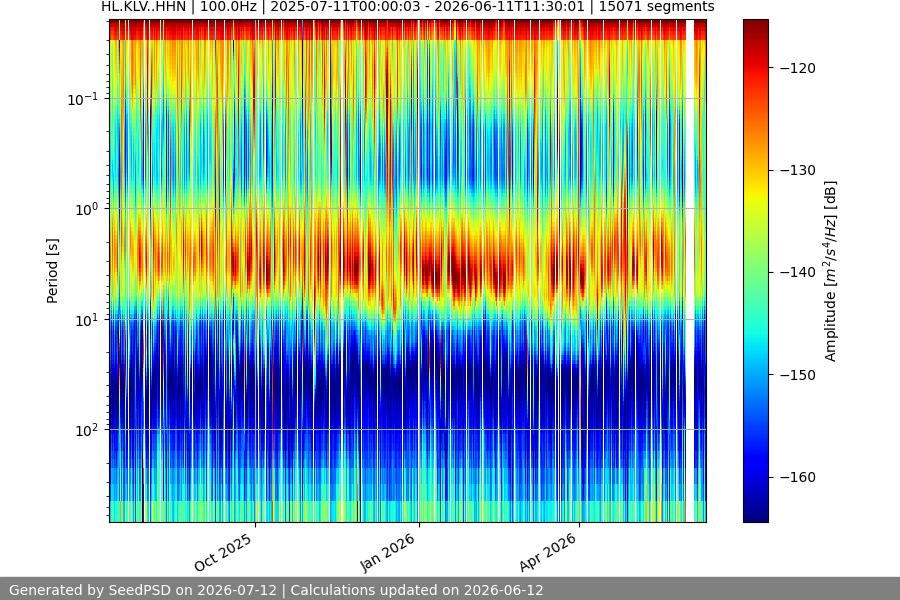Image resolution: width=900 pixels, height=600 pixels.
Task: Click the 'Apr 2026' x-axis label
Action: (x=548, y=552)
